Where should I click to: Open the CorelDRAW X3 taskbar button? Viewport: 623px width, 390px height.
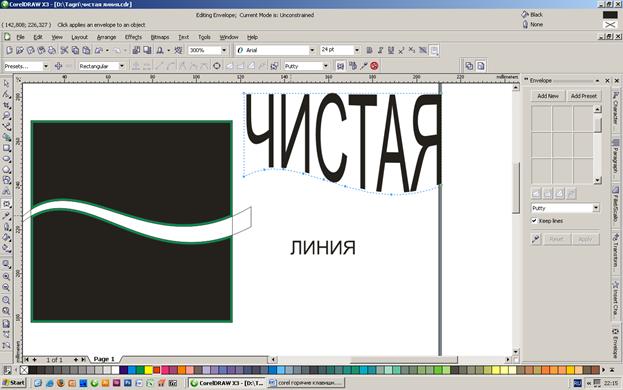[x=227, y=383]
